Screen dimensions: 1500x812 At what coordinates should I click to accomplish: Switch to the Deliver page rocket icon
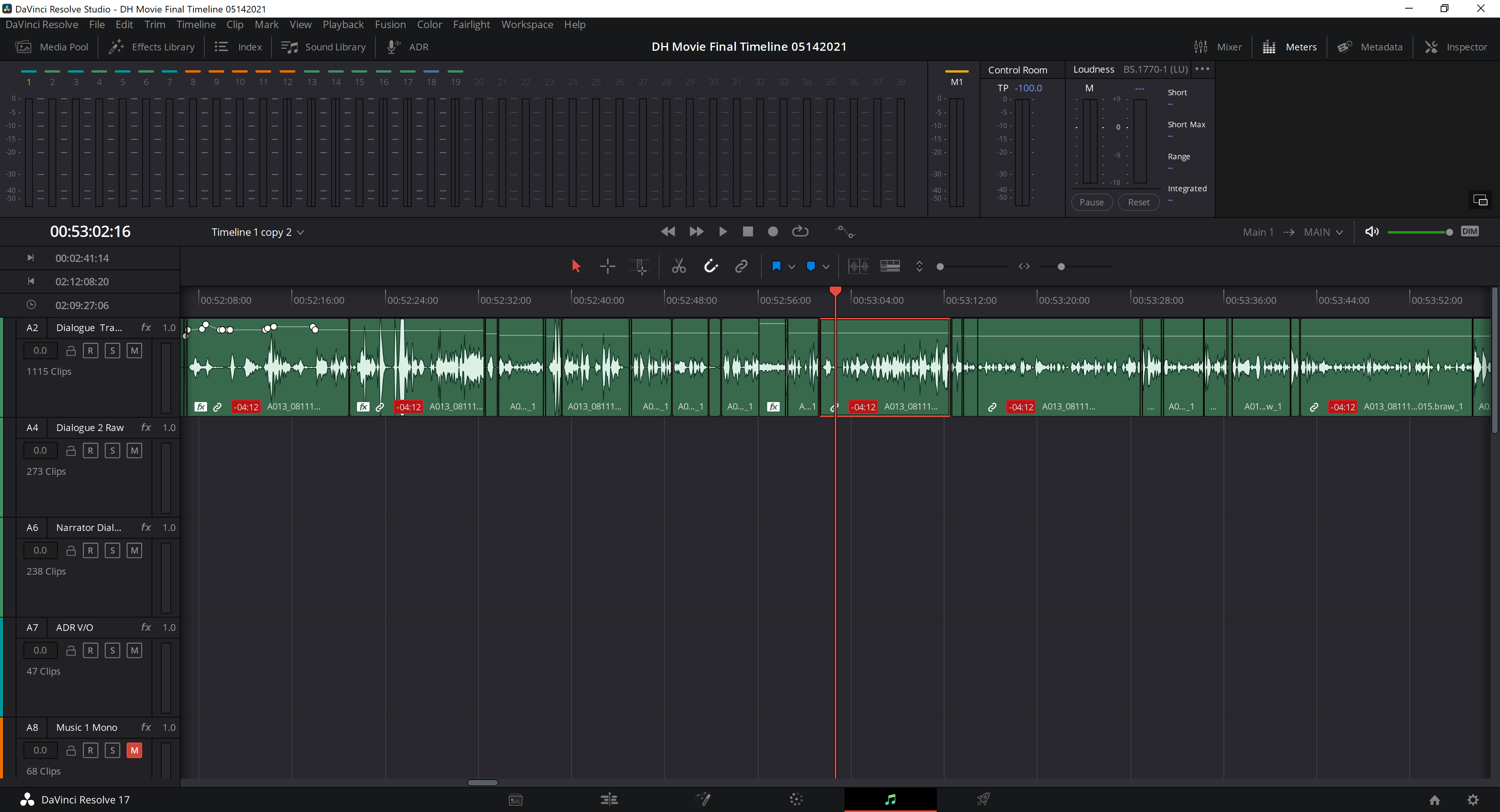tap(984, 799)
